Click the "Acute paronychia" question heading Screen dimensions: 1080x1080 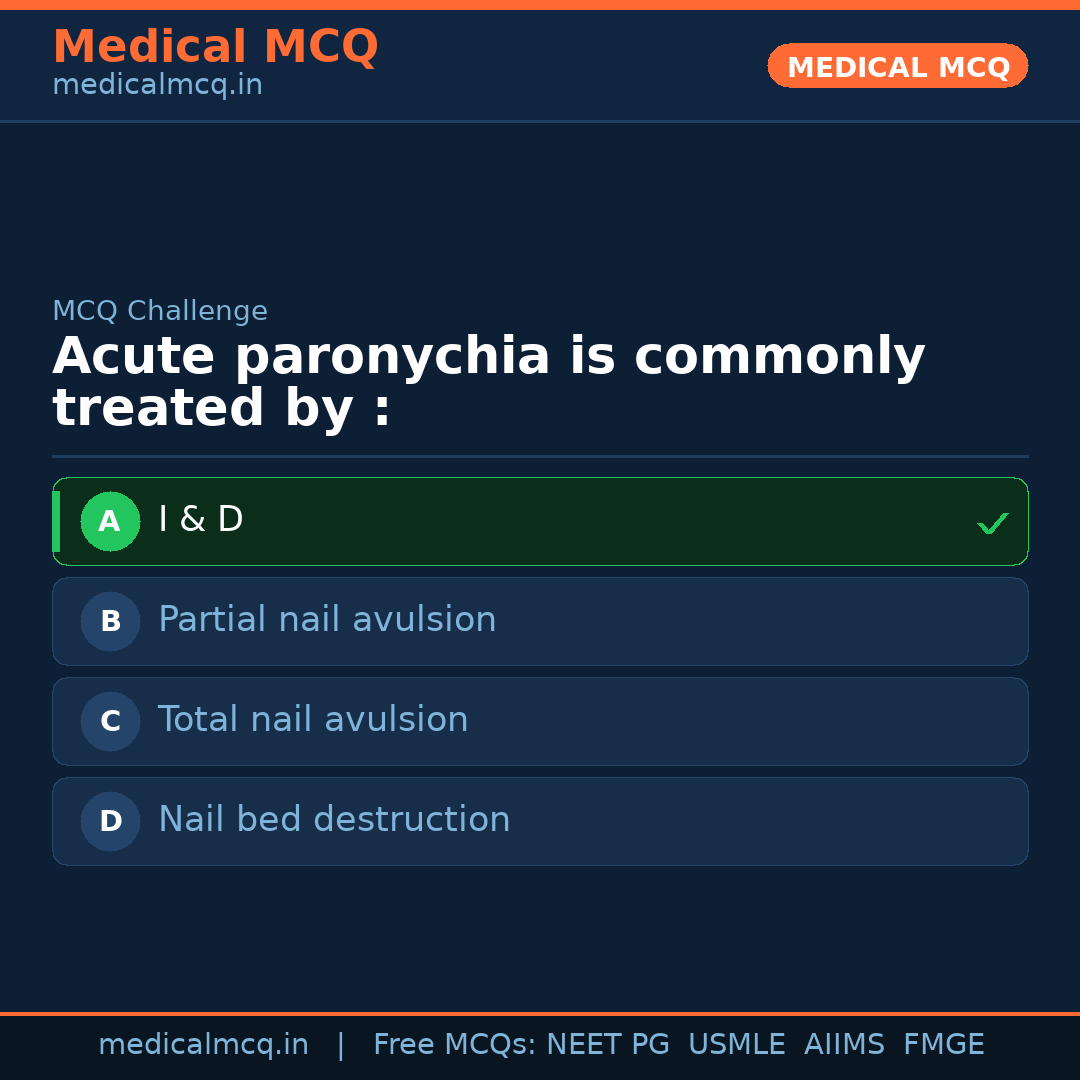[x=488, y=383]
